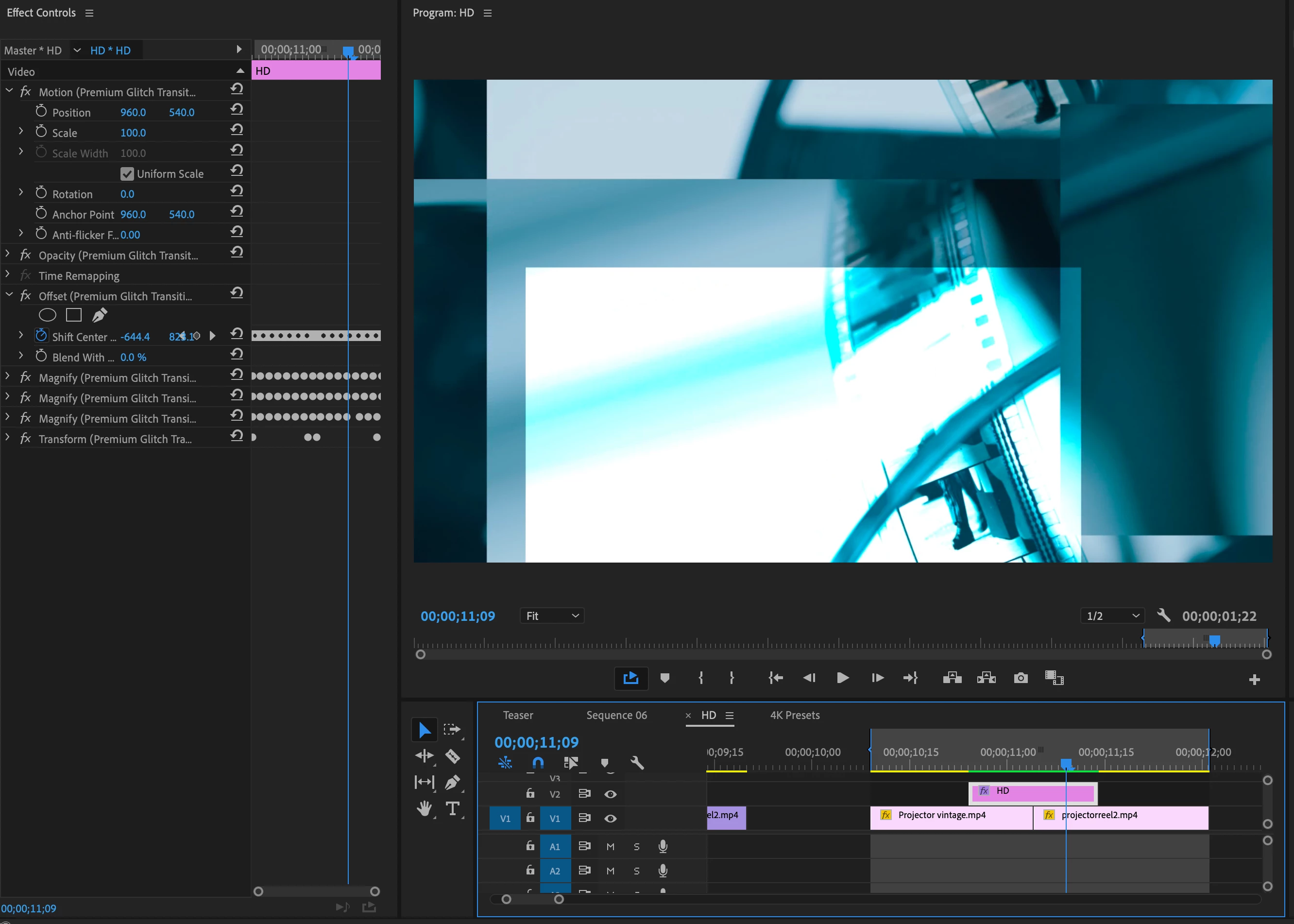Open the Fit zoom level dropdown

552,616
